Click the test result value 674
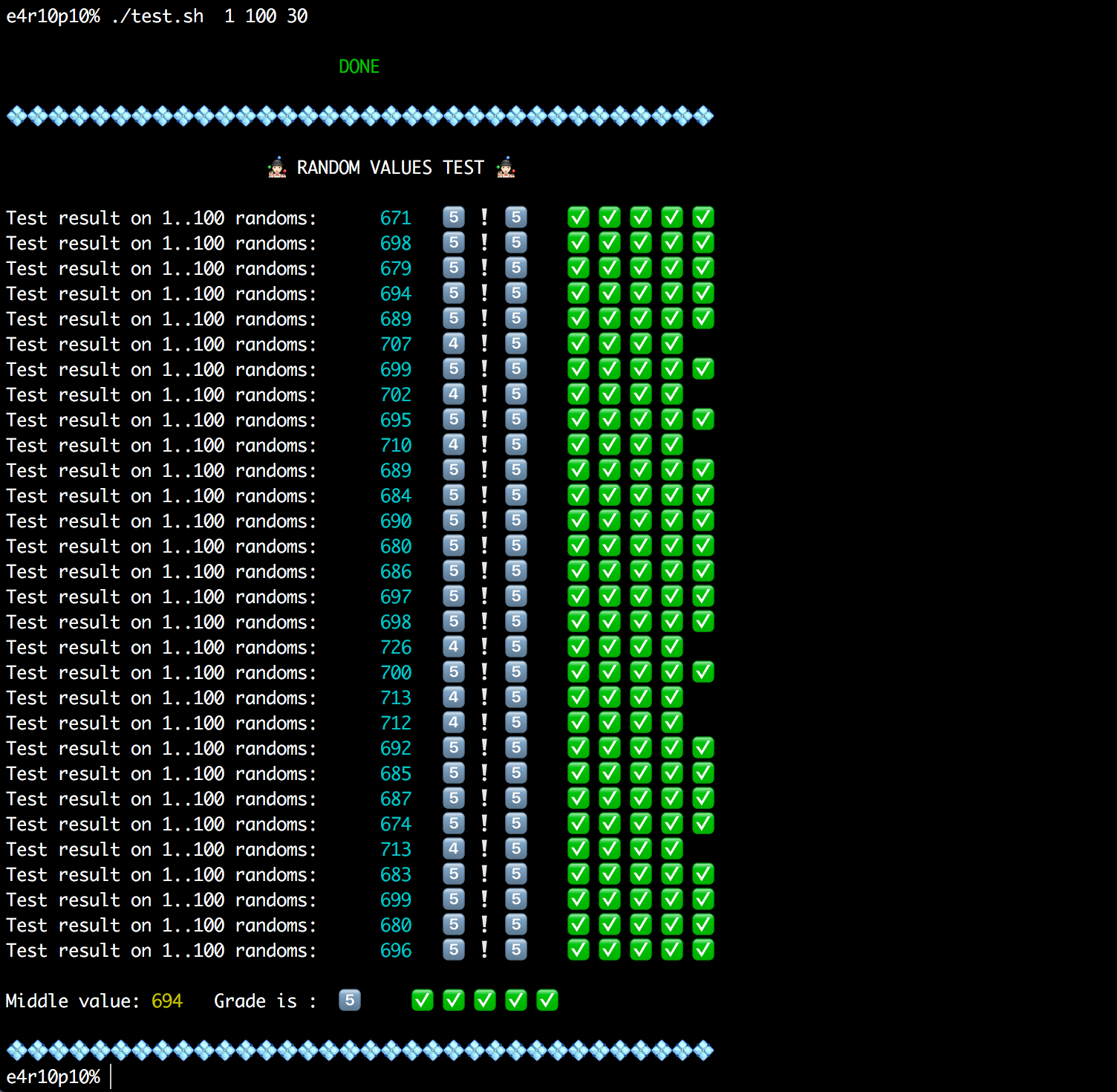The height and width of the screenshot is (1092, 1117). [396, 824]
